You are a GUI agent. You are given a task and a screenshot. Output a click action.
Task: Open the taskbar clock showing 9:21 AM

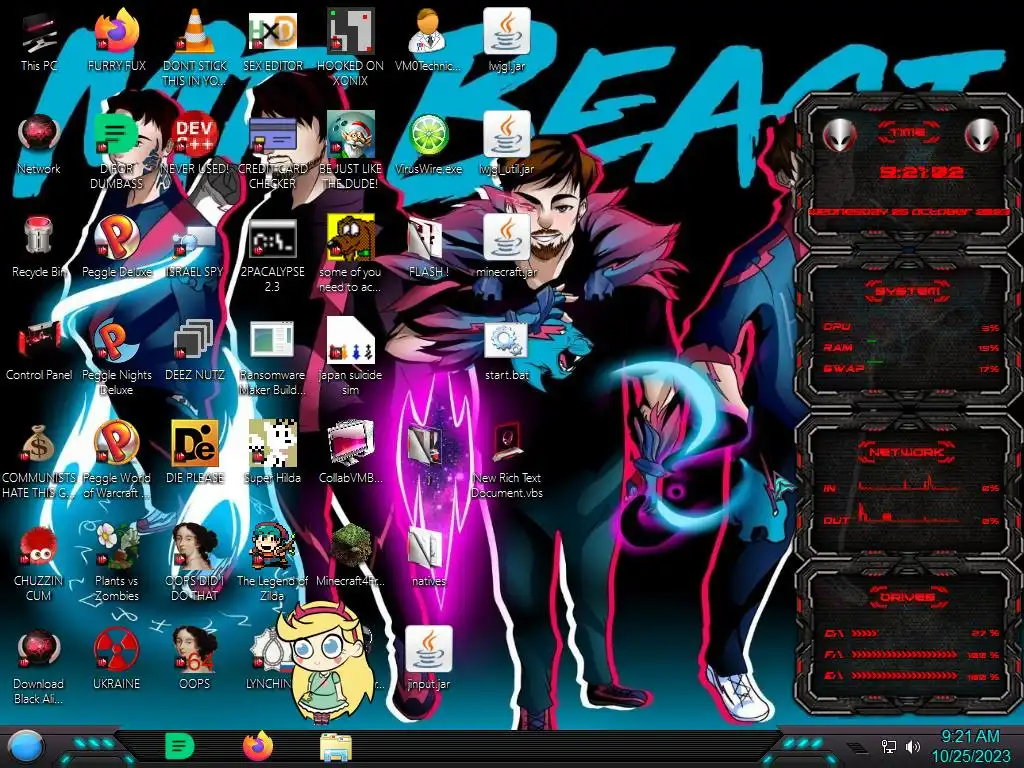(x=970, y=746)
